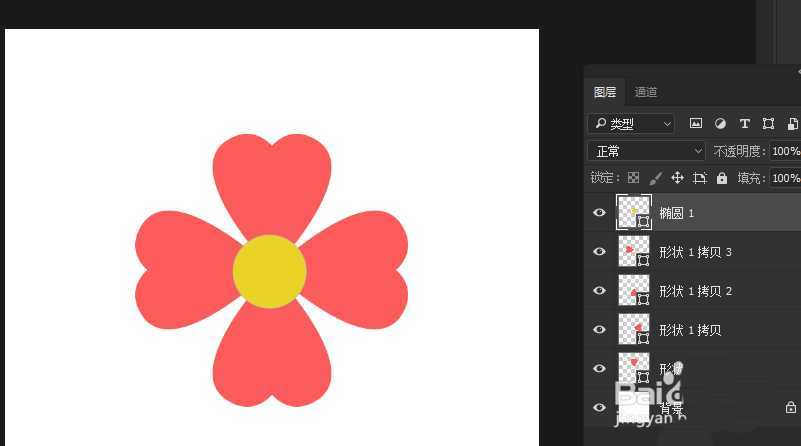Click the lock all padlock icon
Viewport: 801px width, 446px height.
(x=721, y=178)
